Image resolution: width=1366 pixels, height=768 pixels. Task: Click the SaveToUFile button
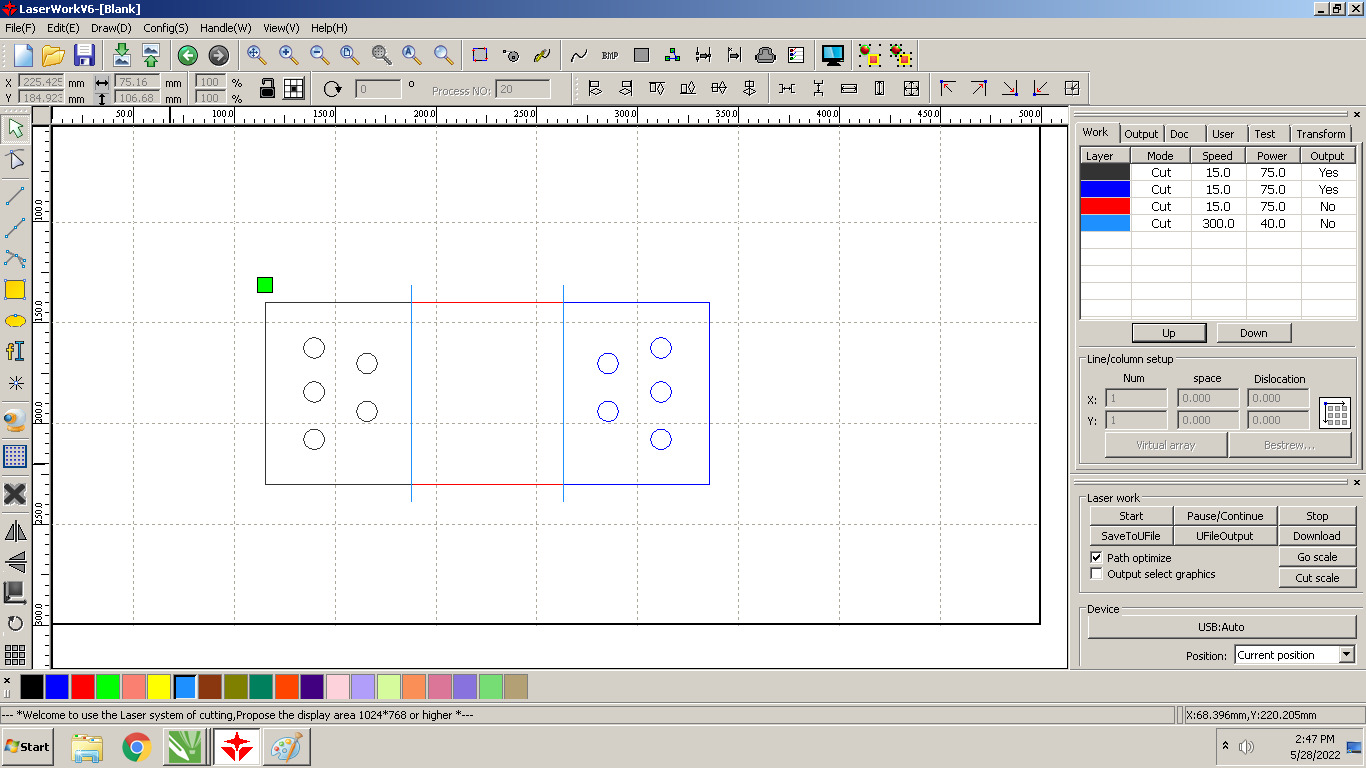click(1131, 536)
